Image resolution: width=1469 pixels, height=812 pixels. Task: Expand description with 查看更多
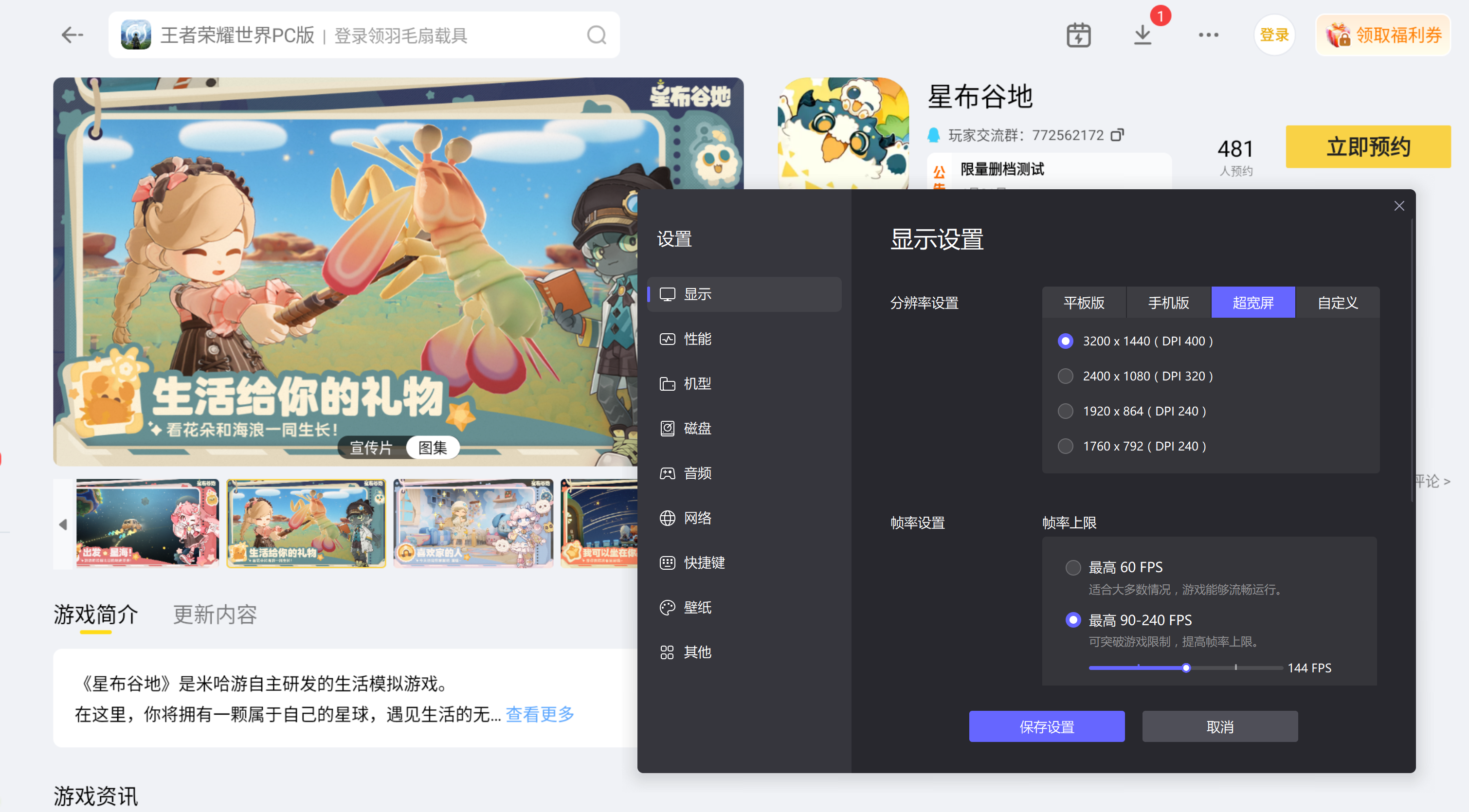(540, 715)
